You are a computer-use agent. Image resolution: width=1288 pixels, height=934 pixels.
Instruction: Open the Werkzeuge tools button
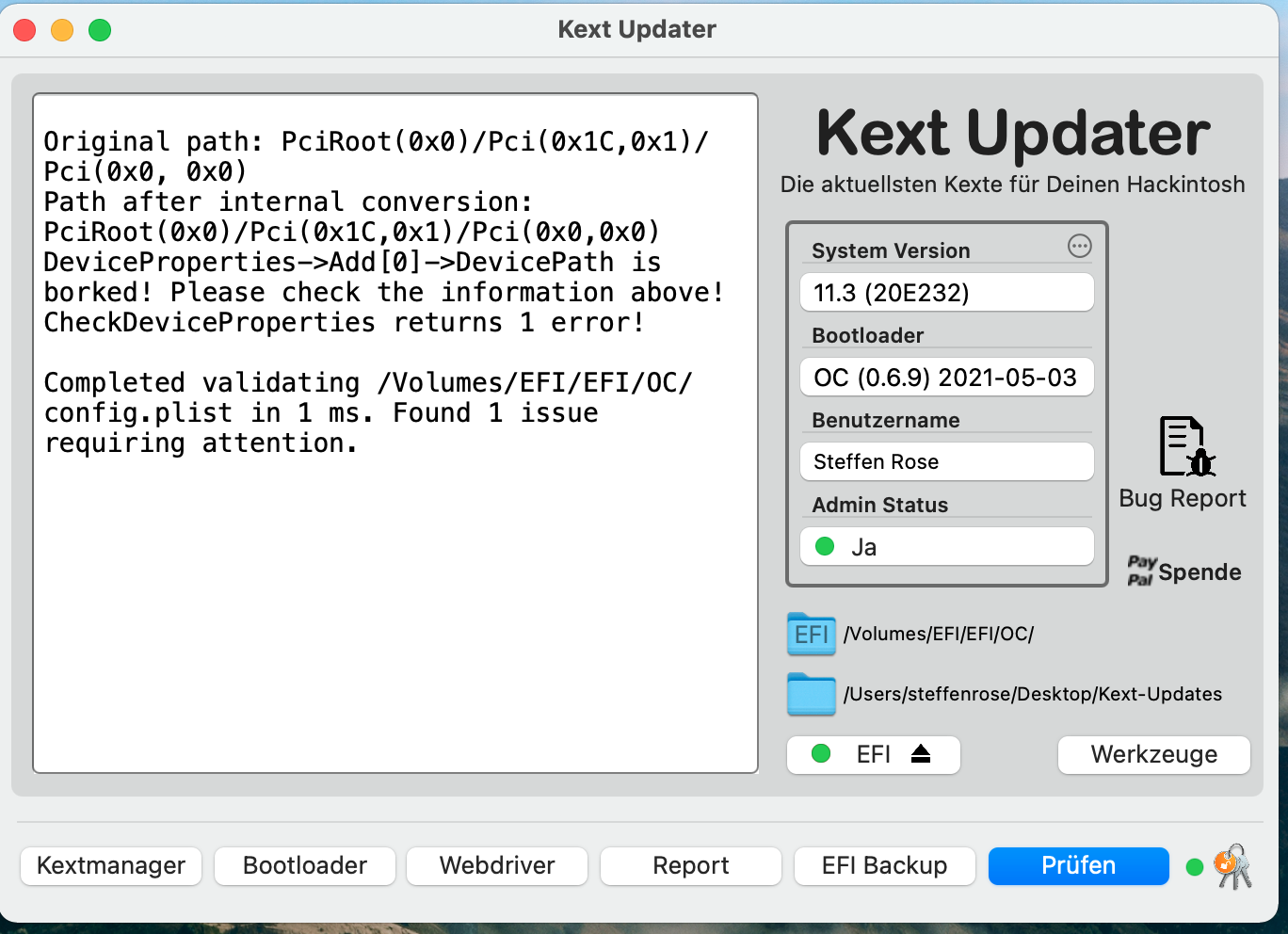[1154, 754]
